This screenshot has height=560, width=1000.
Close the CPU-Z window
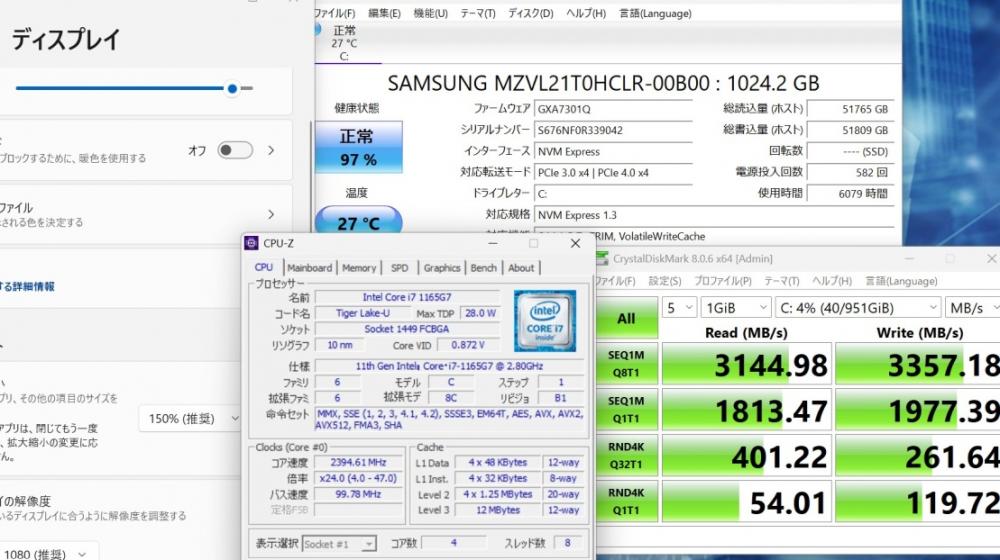(575, 244)
